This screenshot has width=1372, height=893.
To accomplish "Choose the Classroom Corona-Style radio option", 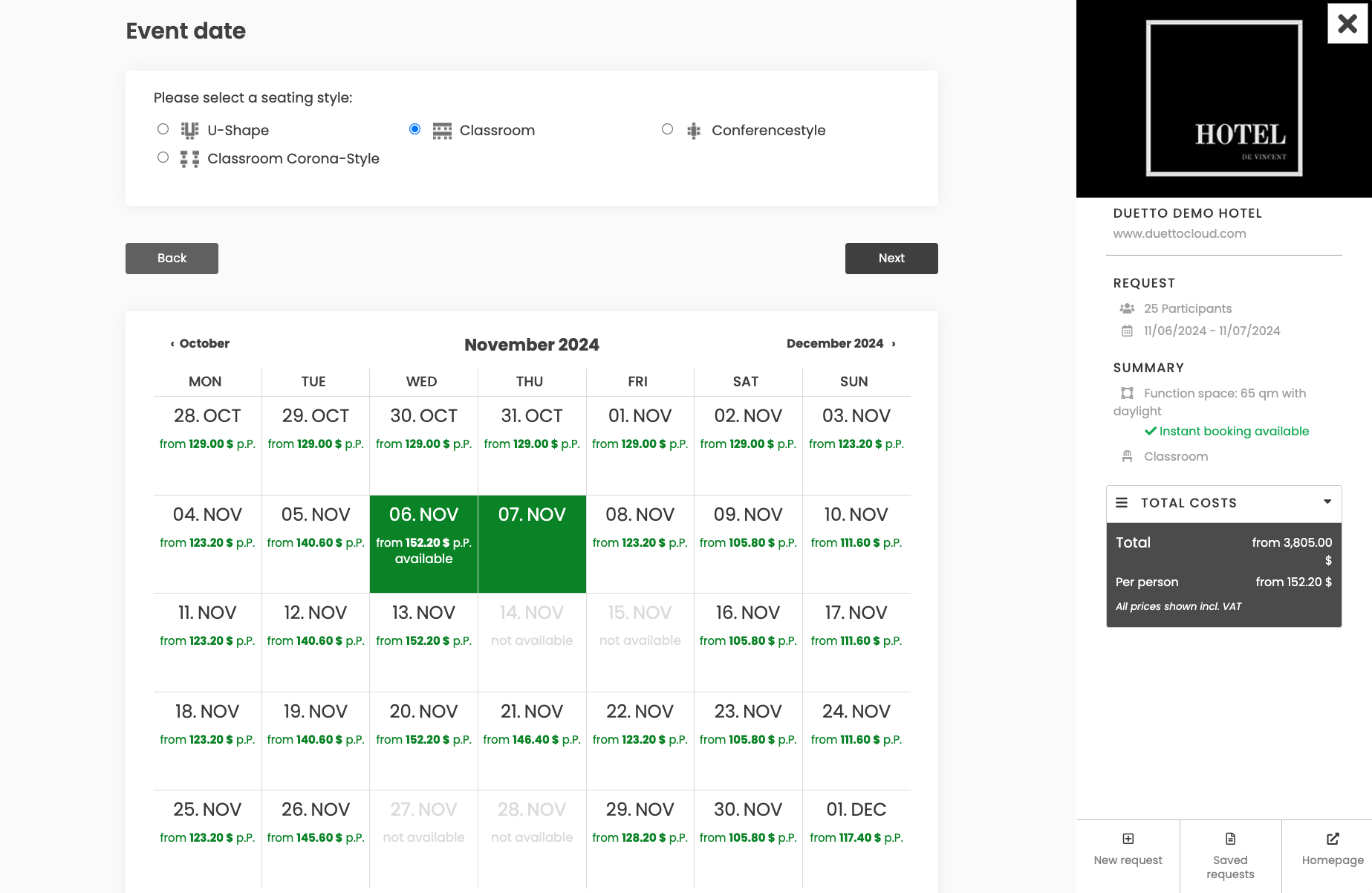I will coord(163,158).
